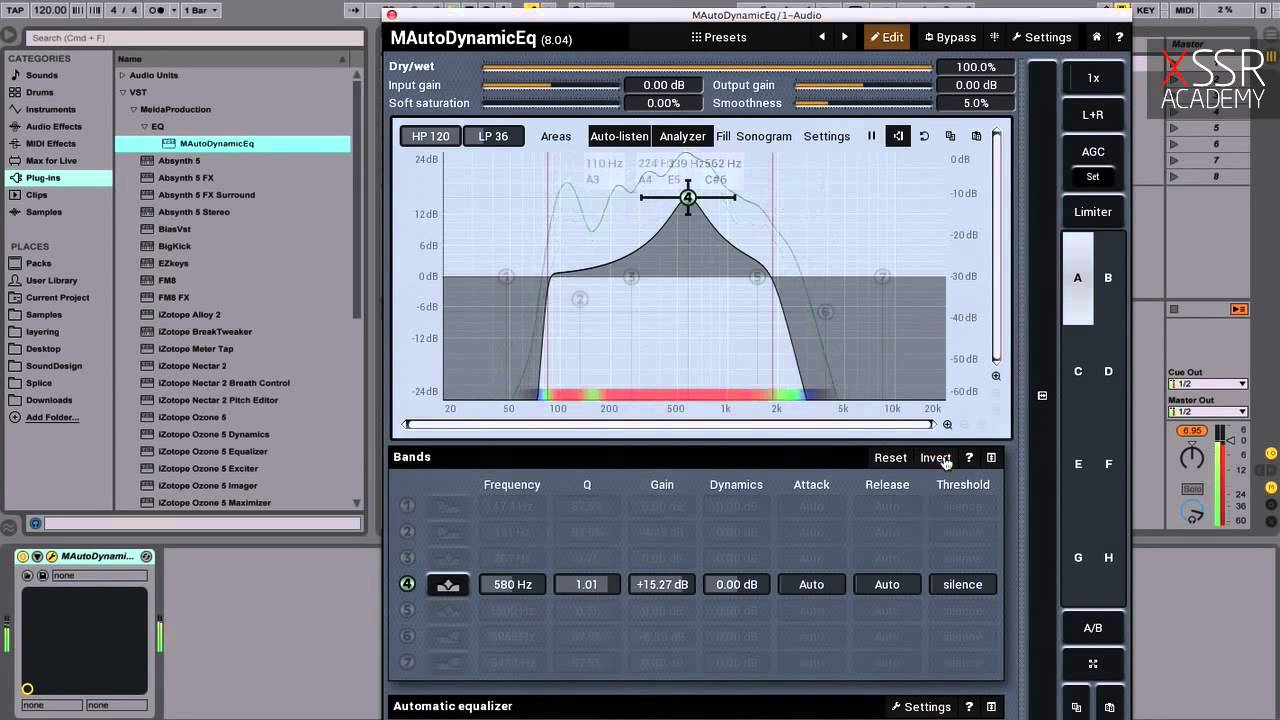Enable band 4 power button
The height and width of the screenshot is (720, 1280).
pyautogui.click(x=407, y=584)
